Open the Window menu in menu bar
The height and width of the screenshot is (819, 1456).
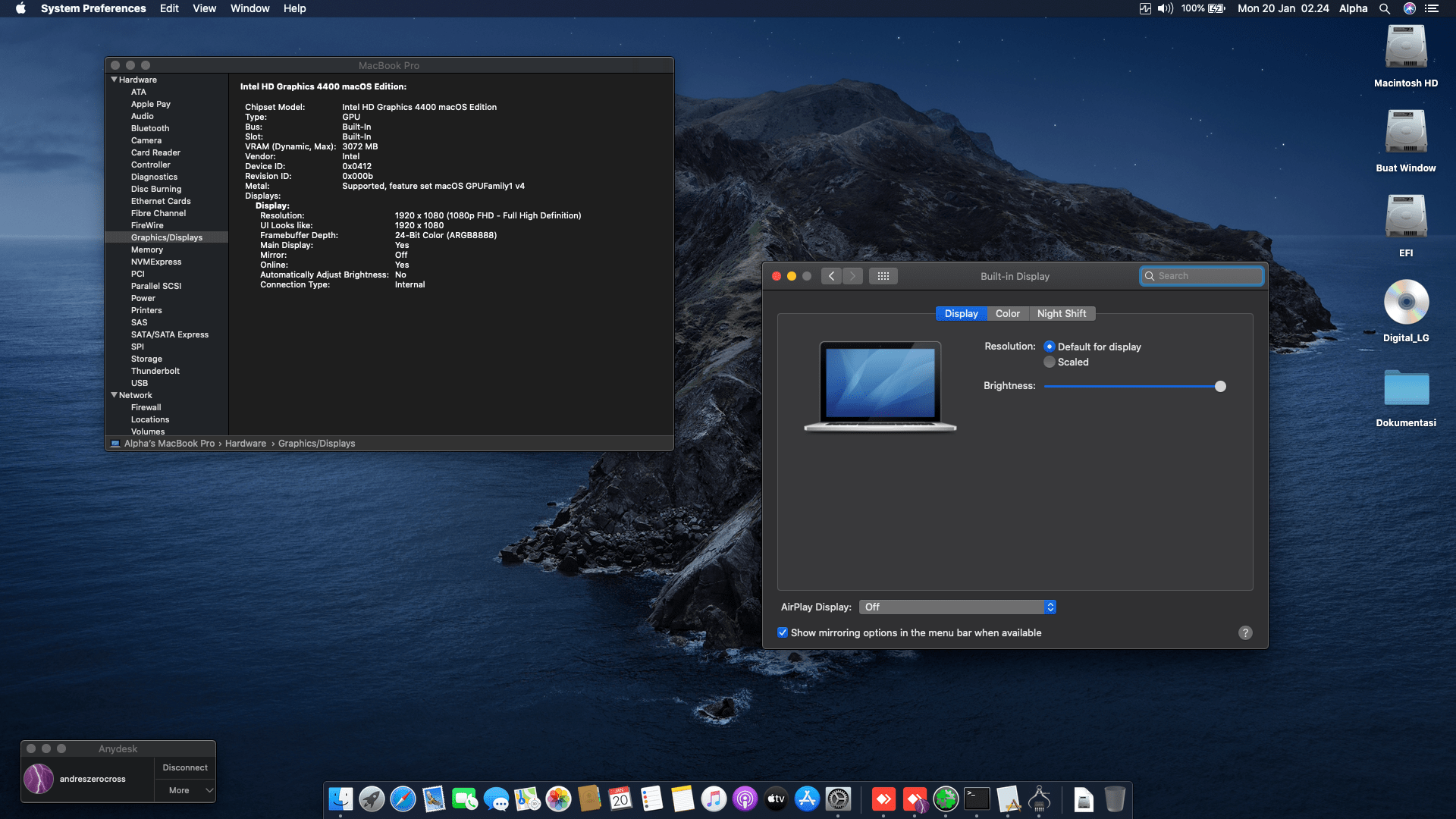click(249, 8)
